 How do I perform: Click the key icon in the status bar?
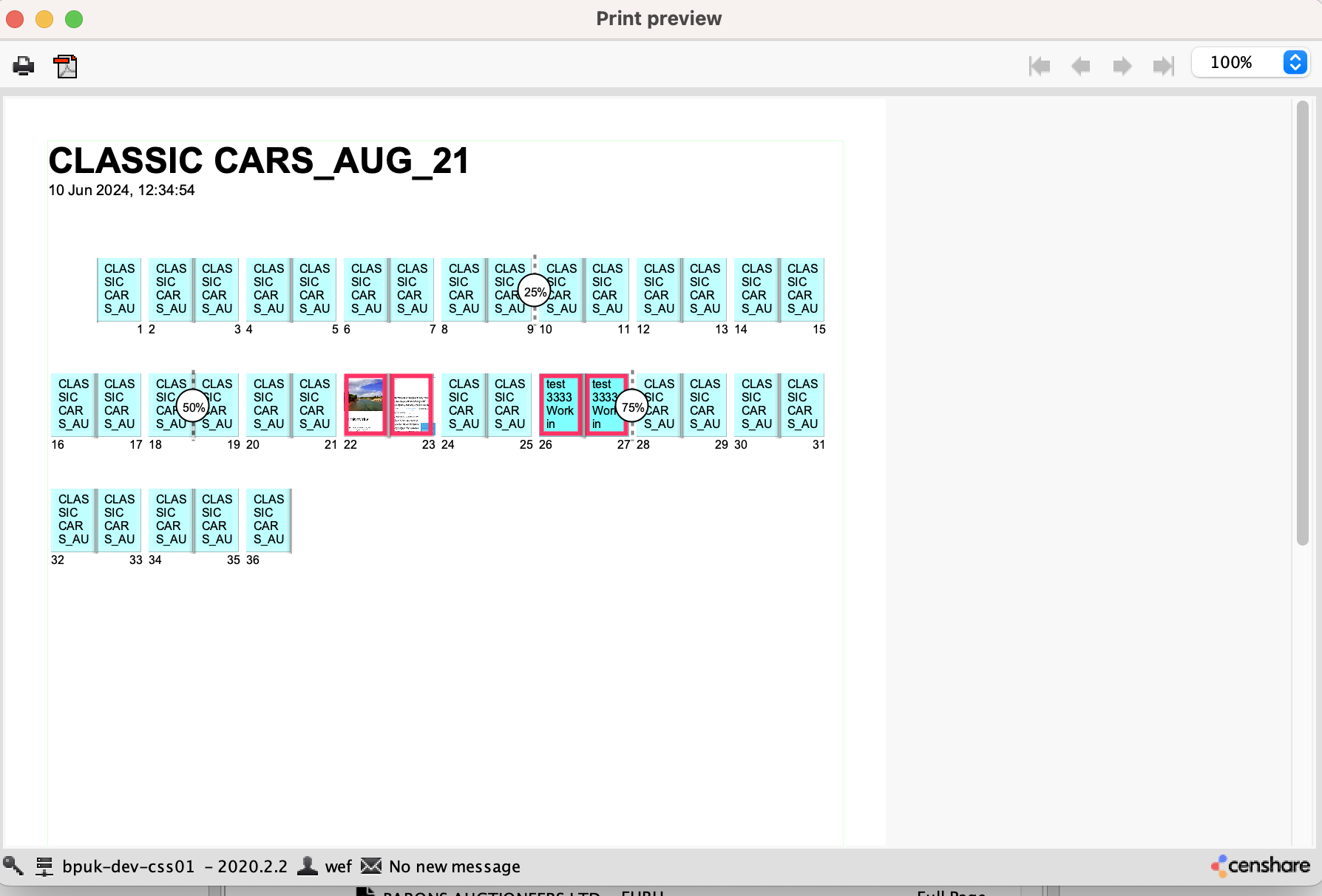[x=13, y=866]
